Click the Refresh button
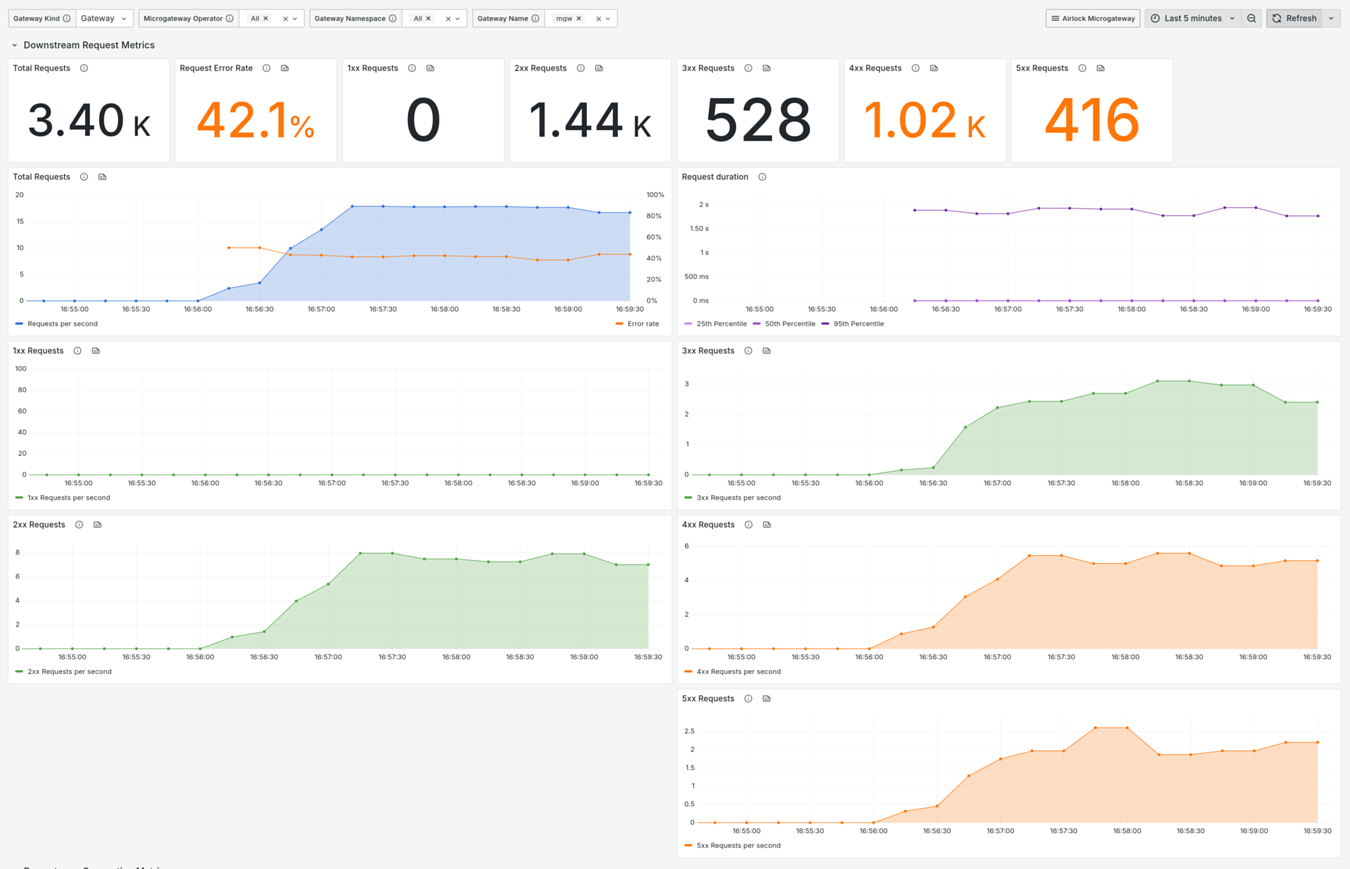This screenshot has width=1350, height=869. coord(1294,18)
